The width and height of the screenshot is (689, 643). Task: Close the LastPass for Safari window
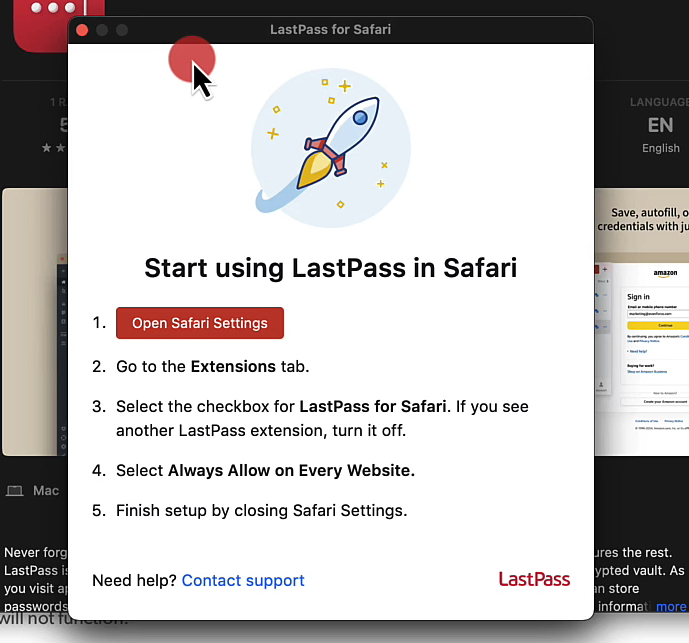[x=82, y=30]
